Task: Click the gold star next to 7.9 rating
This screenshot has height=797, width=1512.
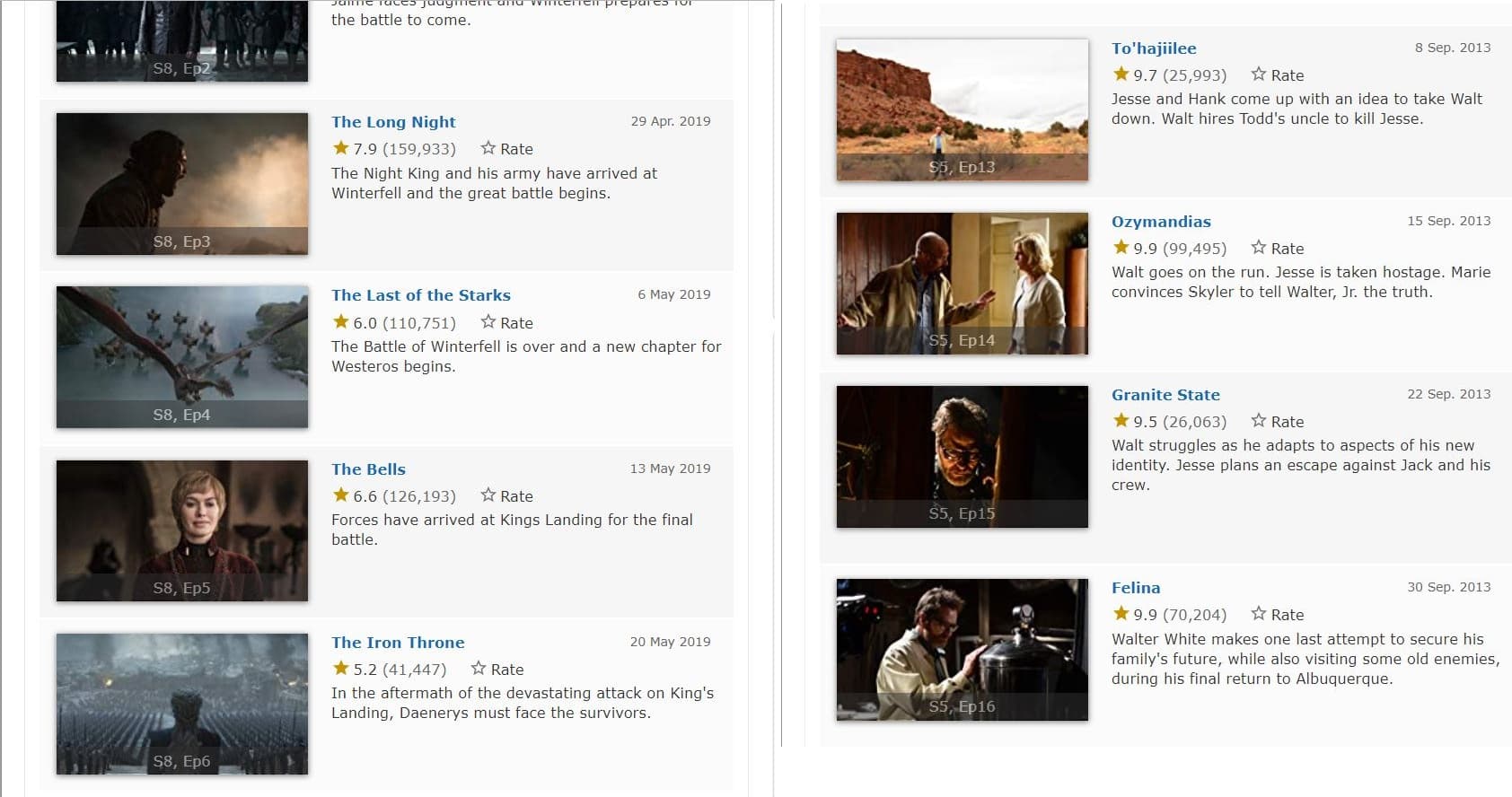Action: click(x=340, y=148)
